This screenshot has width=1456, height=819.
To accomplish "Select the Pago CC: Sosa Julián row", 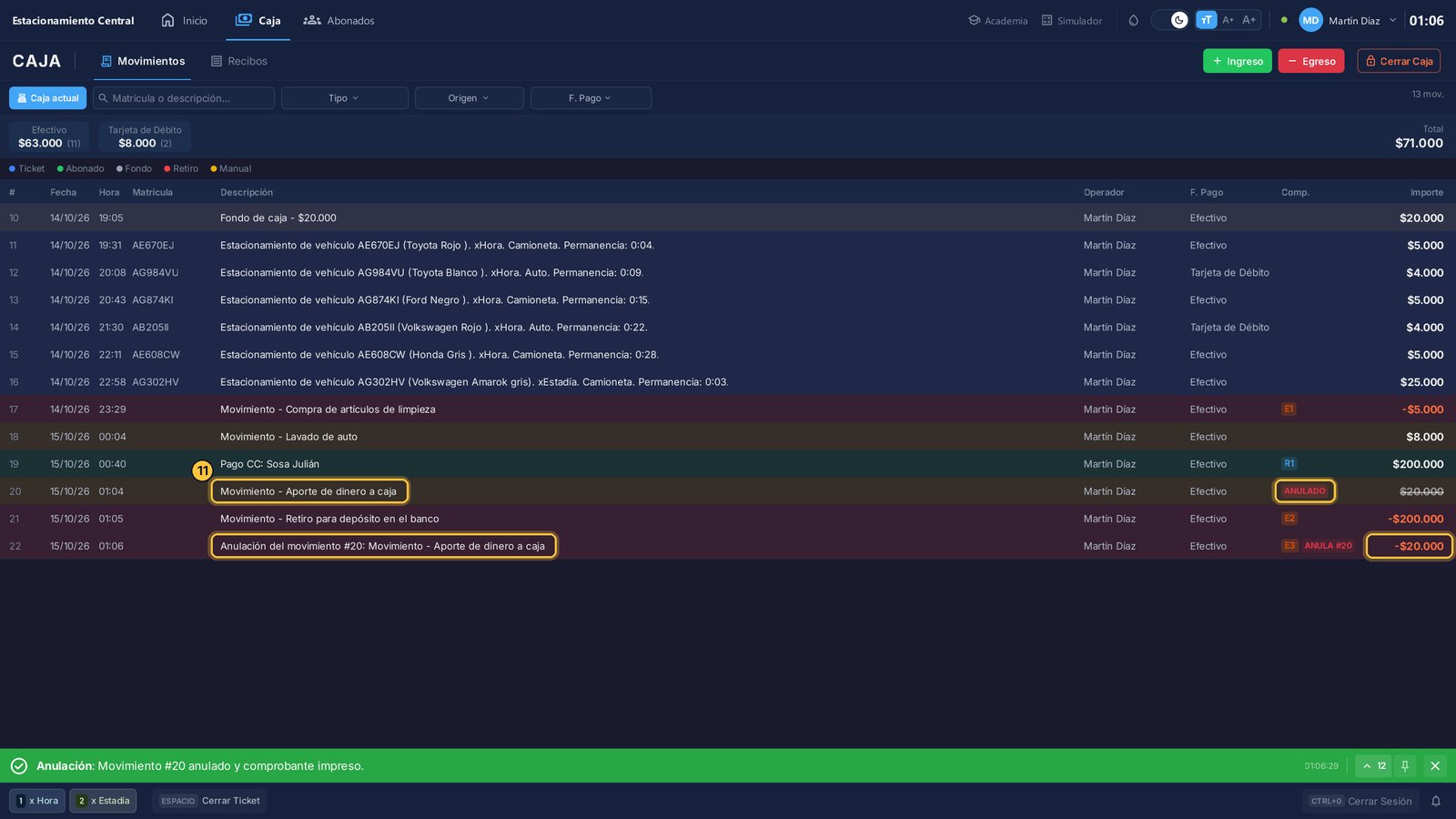I will pos(728,464).
